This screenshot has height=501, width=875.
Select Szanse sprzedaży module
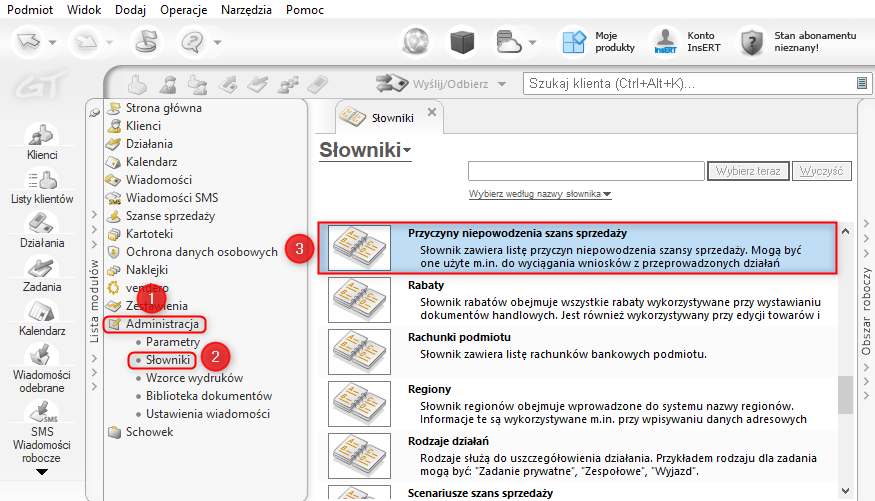[161, 216]
